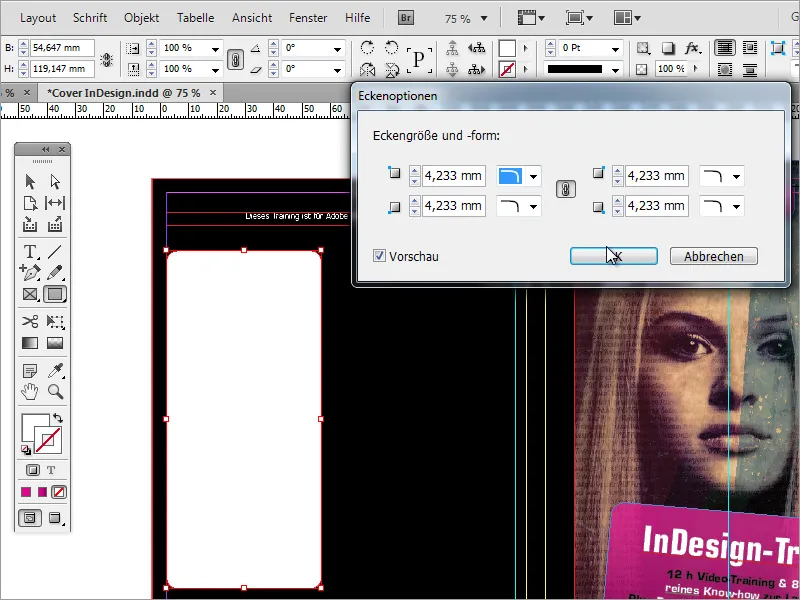
Task: Select the Pen tool
Action: pyautogui.click(x=30, y=272)
